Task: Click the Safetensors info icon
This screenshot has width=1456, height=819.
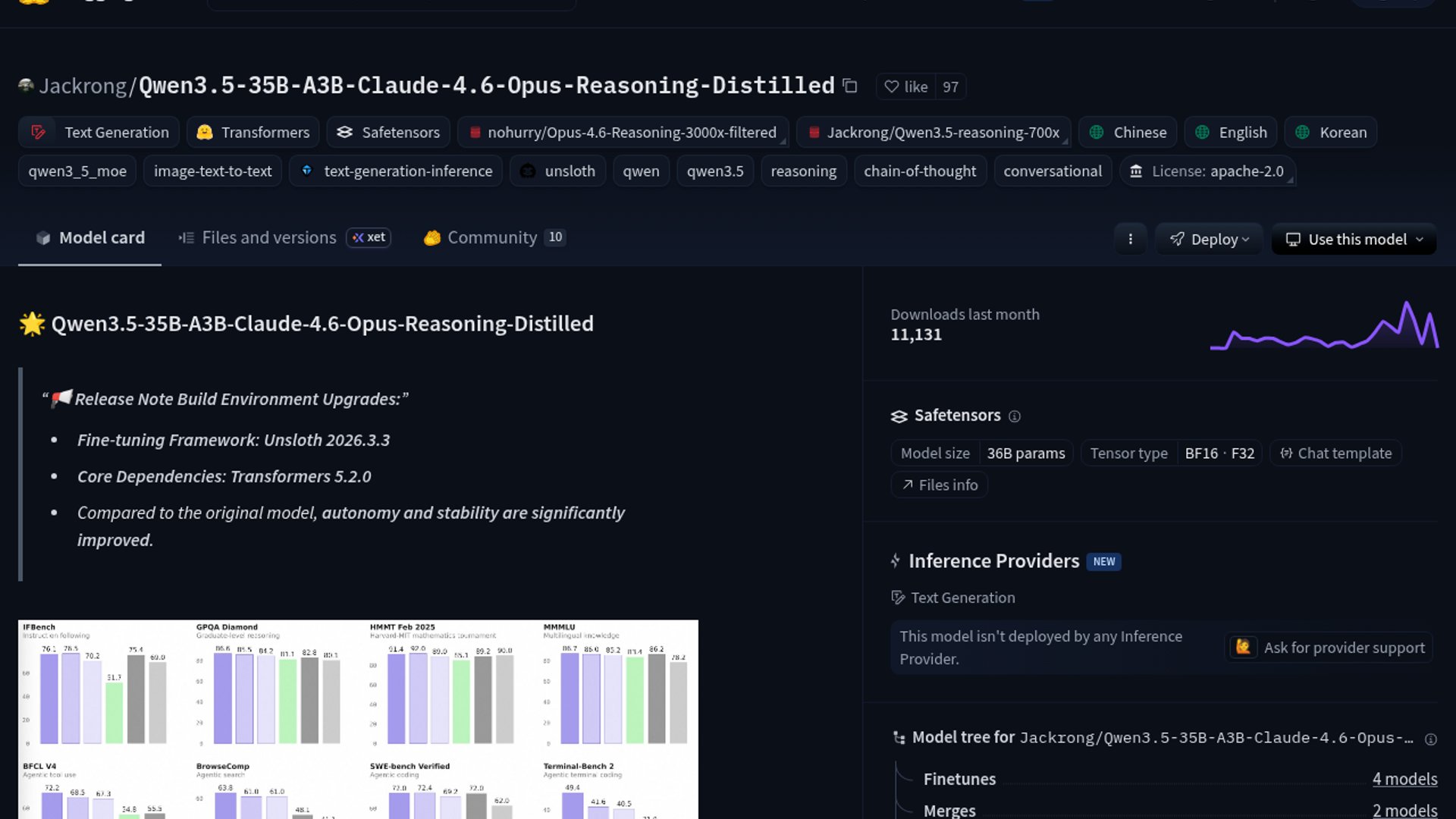Action: (x=1015, y=416)
